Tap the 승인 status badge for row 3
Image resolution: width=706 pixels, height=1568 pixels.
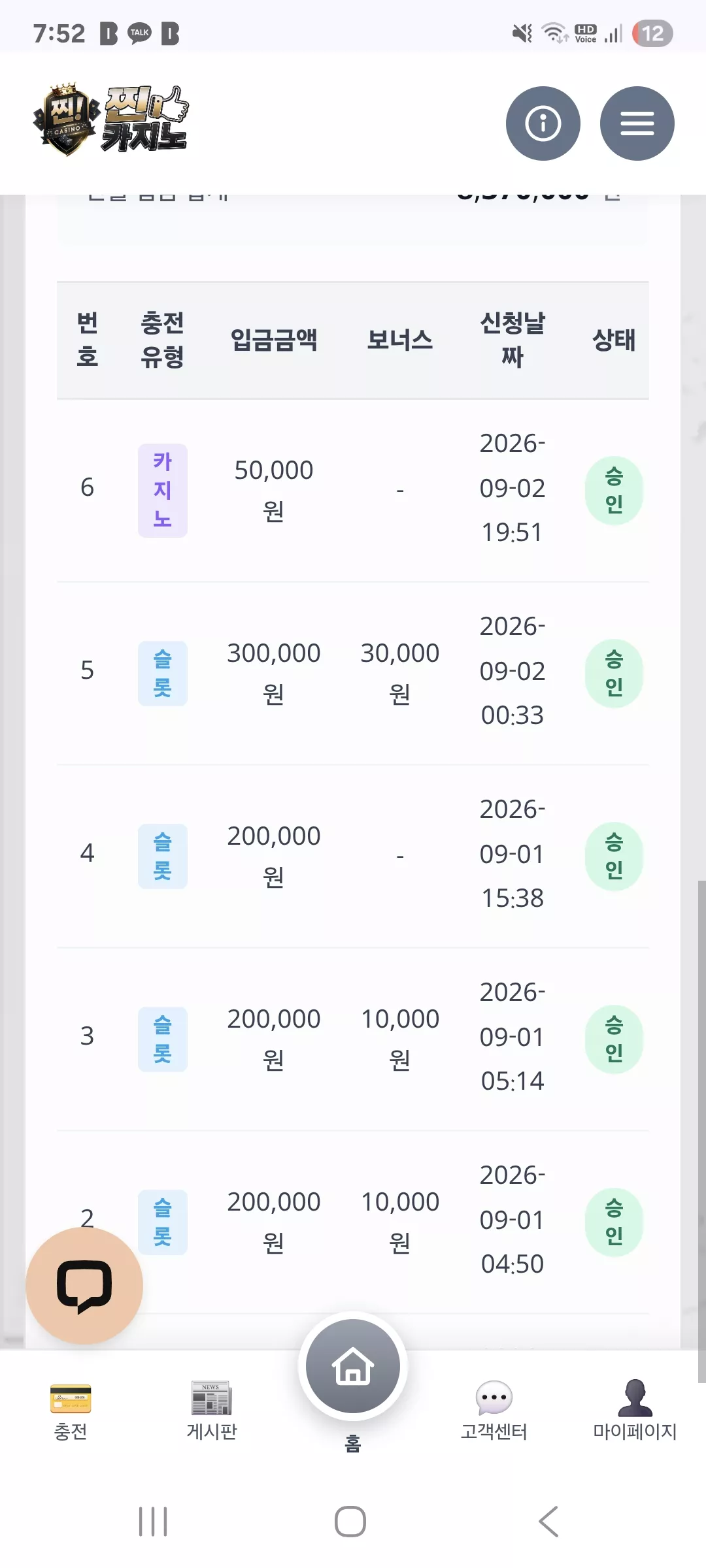(x=614, y=1039)
